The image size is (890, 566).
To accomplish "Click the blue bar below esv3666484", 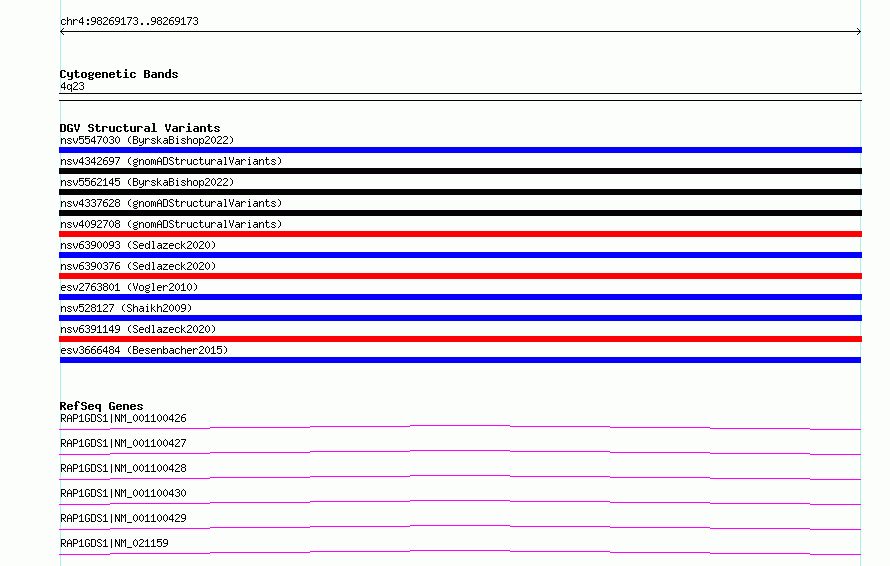I will (460, 360).
